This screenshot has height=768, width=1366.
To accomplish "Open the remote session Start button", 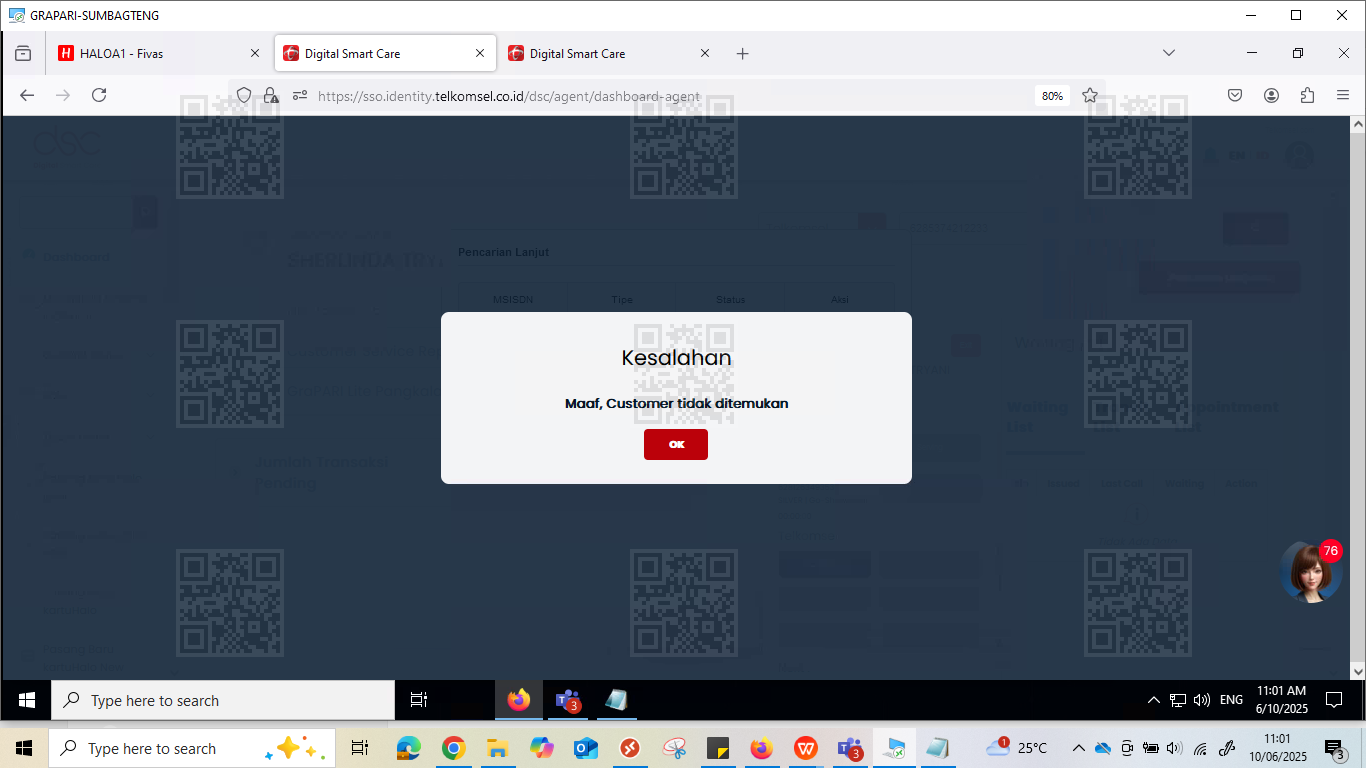I will pyautogui.click(x=26, y=700).
